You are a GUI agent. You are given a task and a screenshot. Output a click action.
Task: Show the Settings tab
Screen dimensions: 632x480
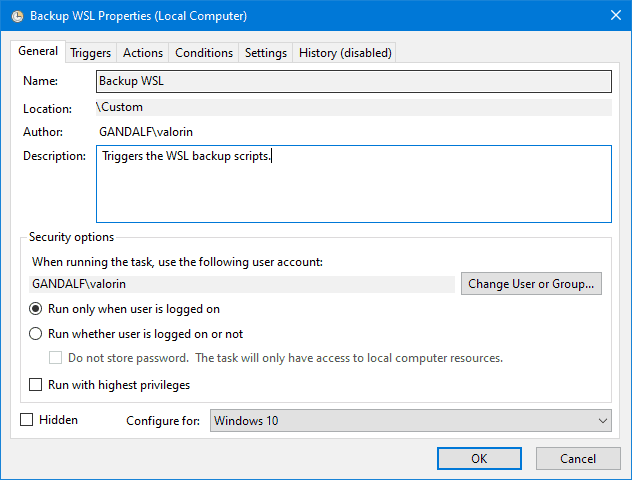coord(265,53)
